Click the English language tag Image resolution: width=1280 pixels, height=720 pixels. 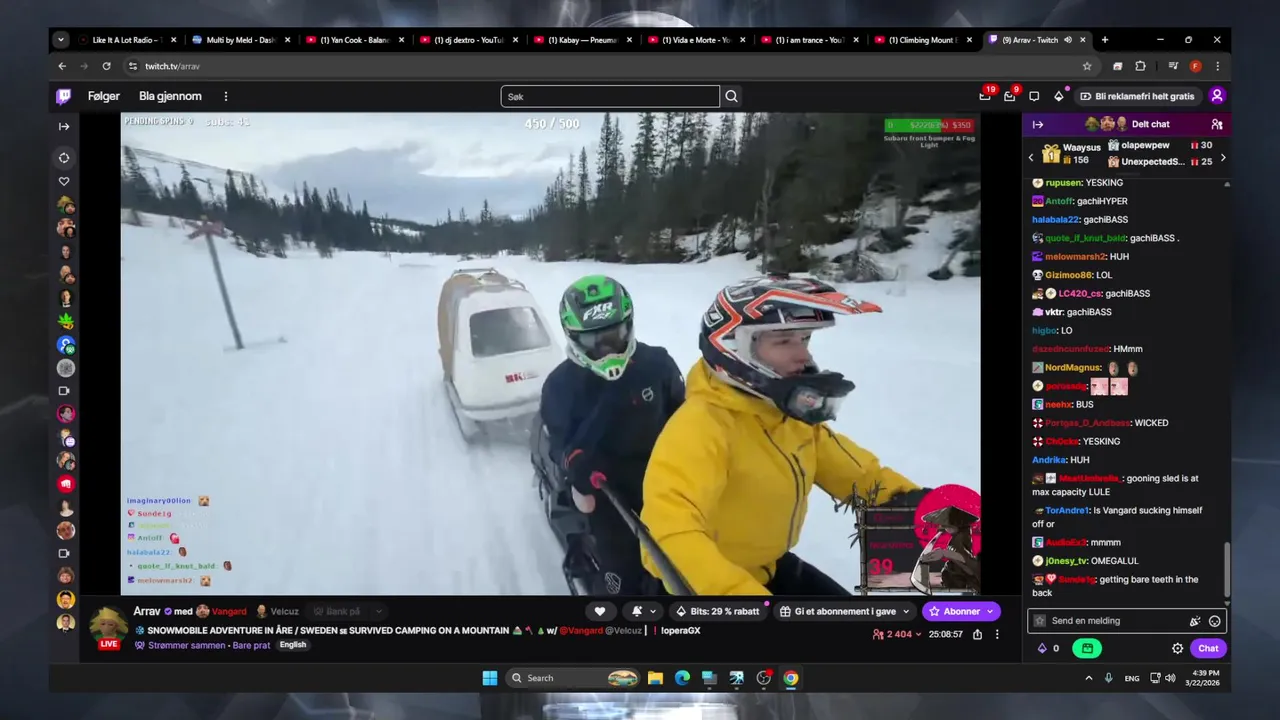pyautogui.click(x=293, y=645)
